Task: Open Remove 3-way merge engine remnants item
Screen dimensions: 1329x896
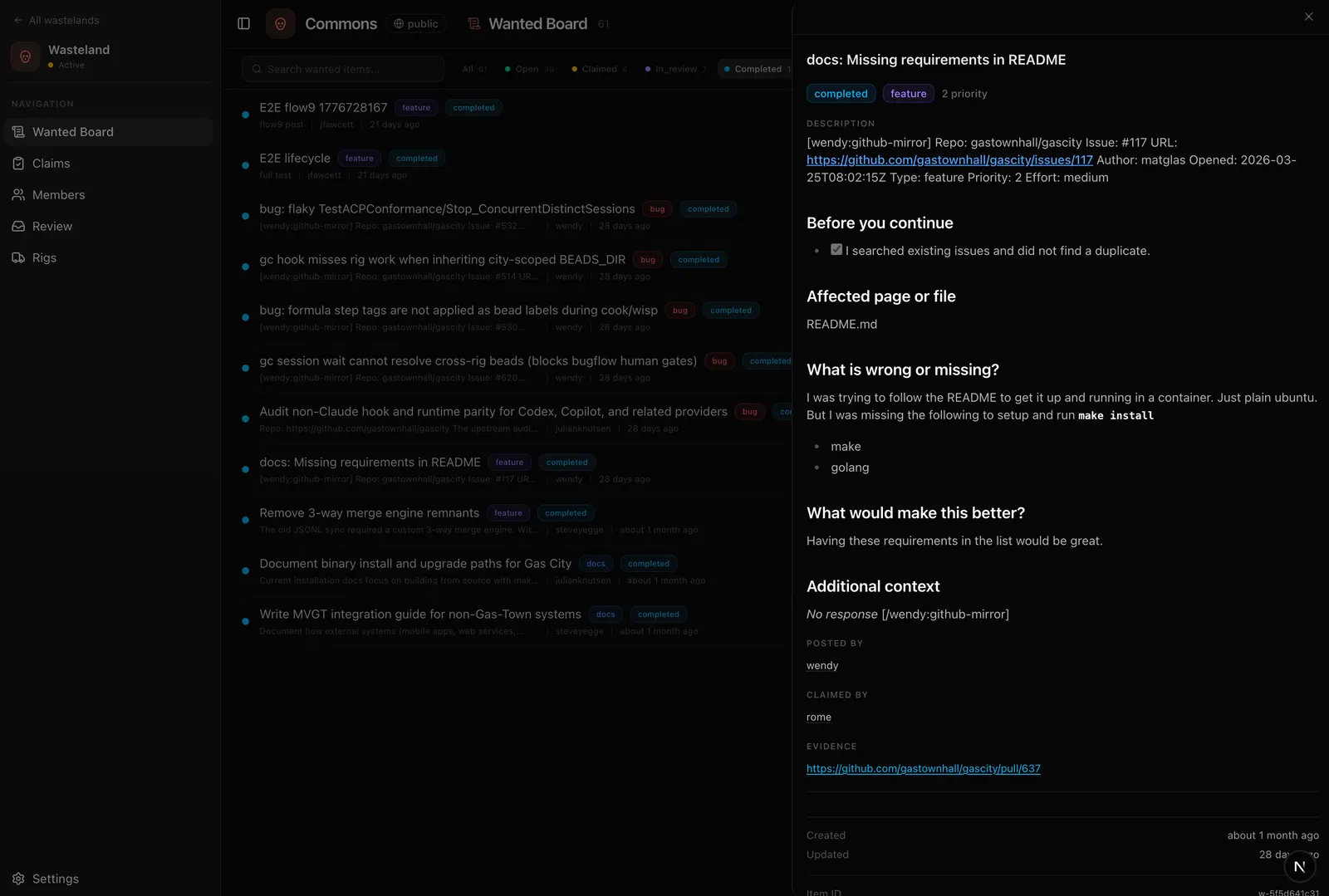Action: (x=369, y=512)
